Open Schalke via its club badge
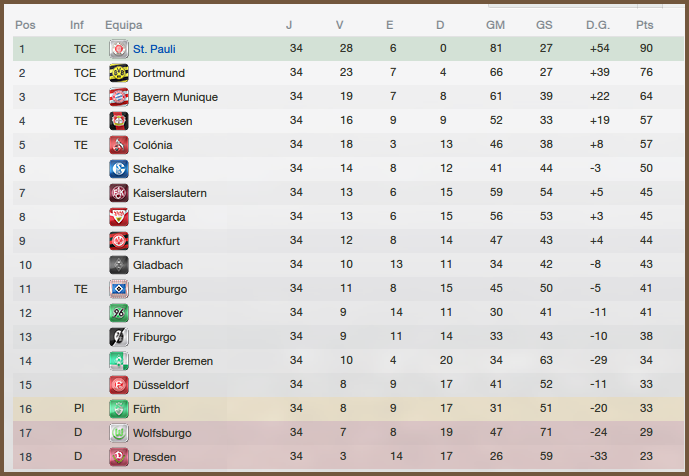The image size is (689, 476). (119, 169)
